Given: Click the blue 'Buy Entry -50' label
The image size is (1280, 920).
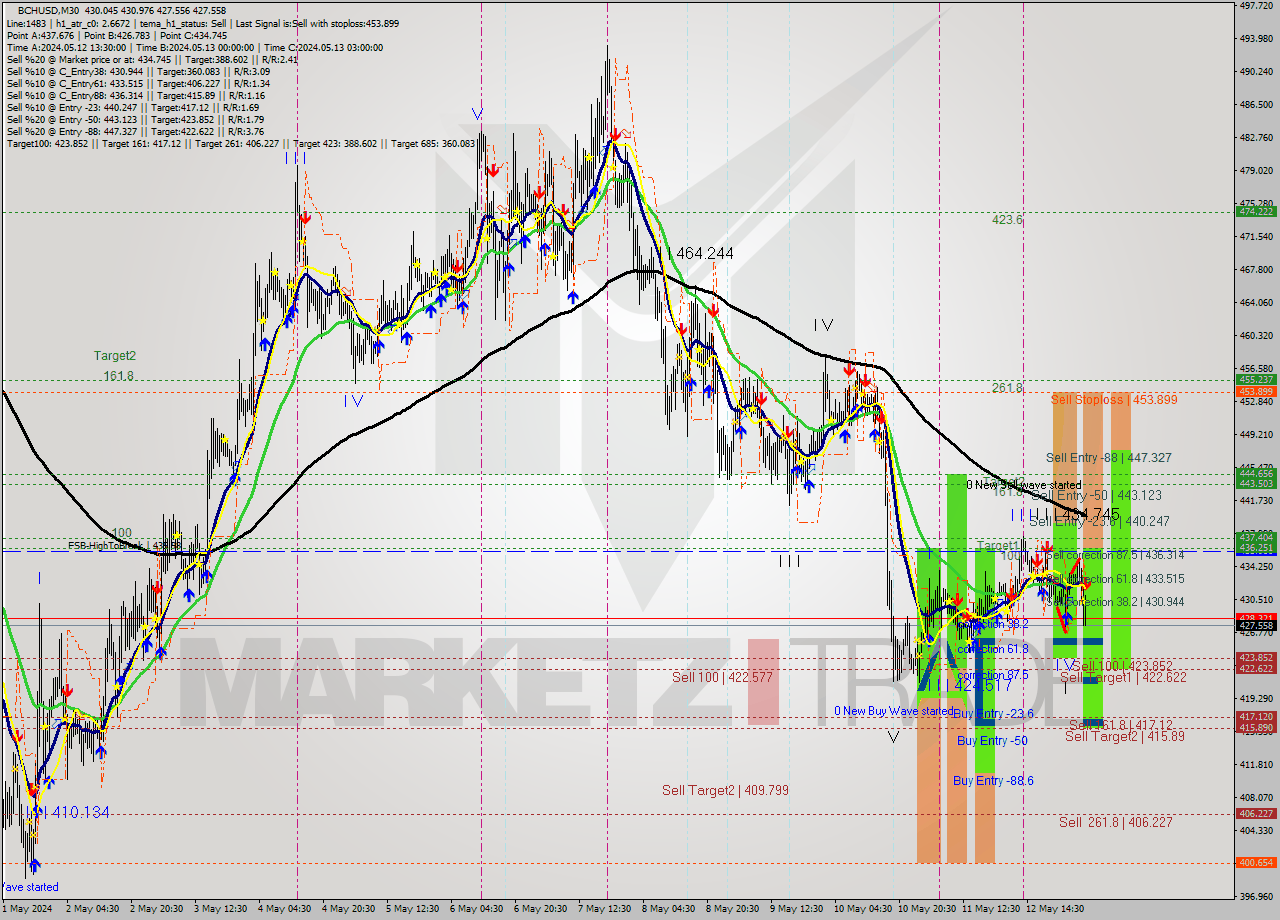Looking at the screenshot, I should 992,741.
